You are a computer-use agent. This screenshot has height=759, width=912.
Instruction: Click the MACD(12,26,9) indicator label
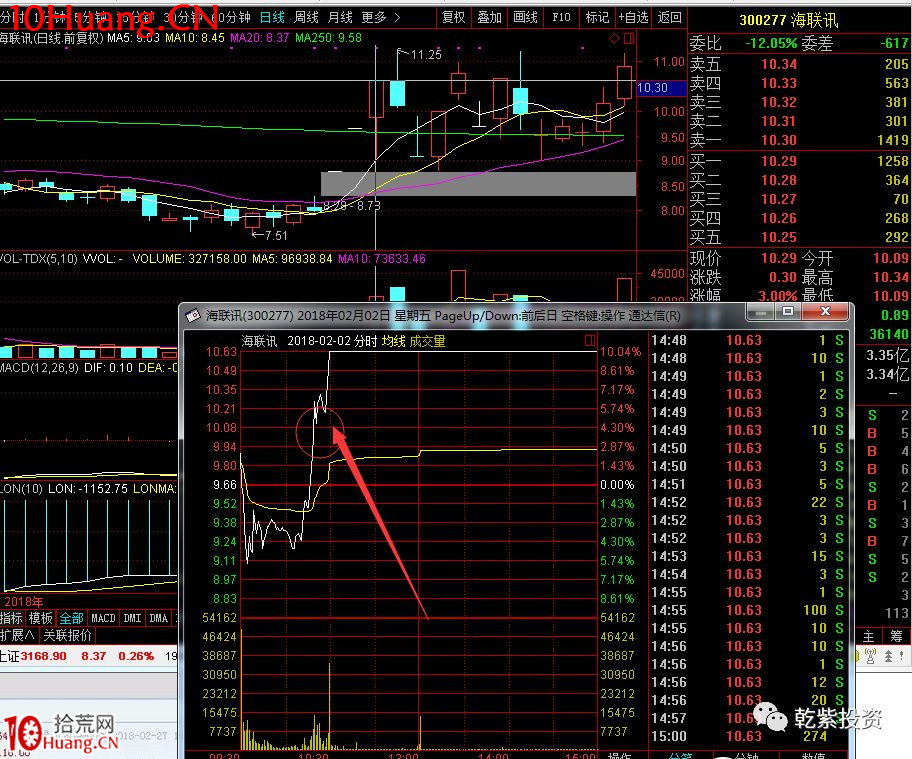[x=40, y=368]
